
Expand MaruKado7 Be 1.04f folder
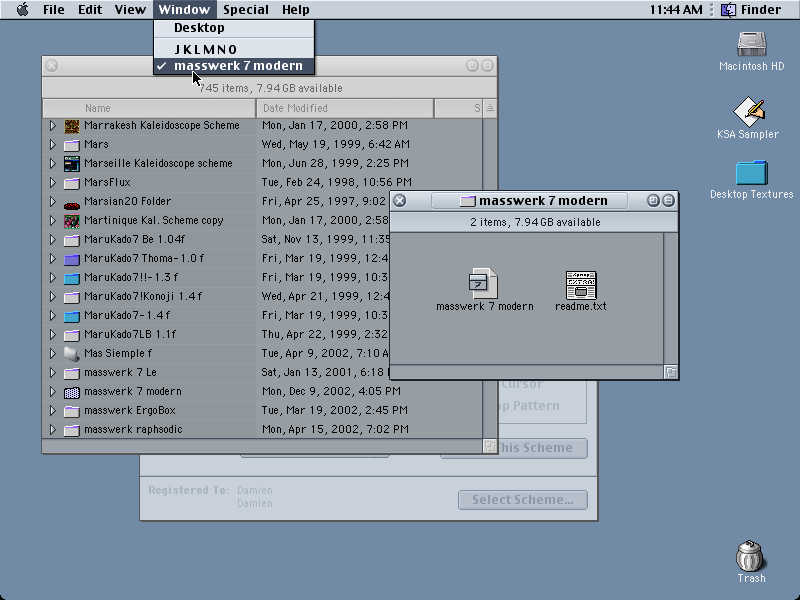tap(53, 239)
